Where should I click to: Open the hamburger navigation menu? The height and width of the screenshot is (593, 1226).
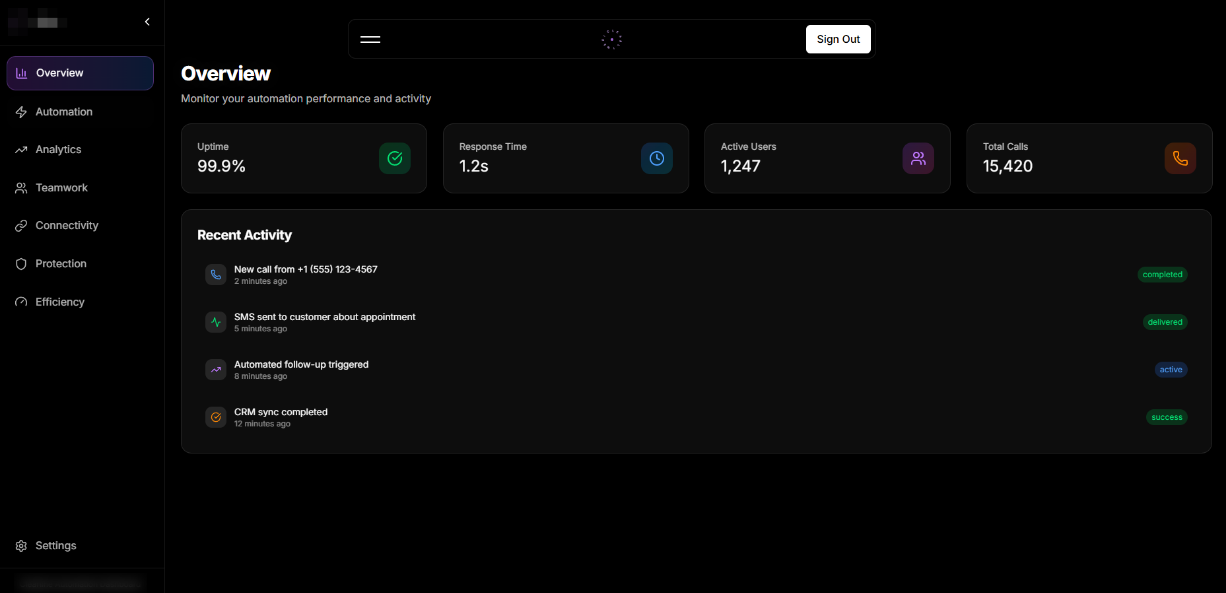pyautogui.click(x=370, y=39)
